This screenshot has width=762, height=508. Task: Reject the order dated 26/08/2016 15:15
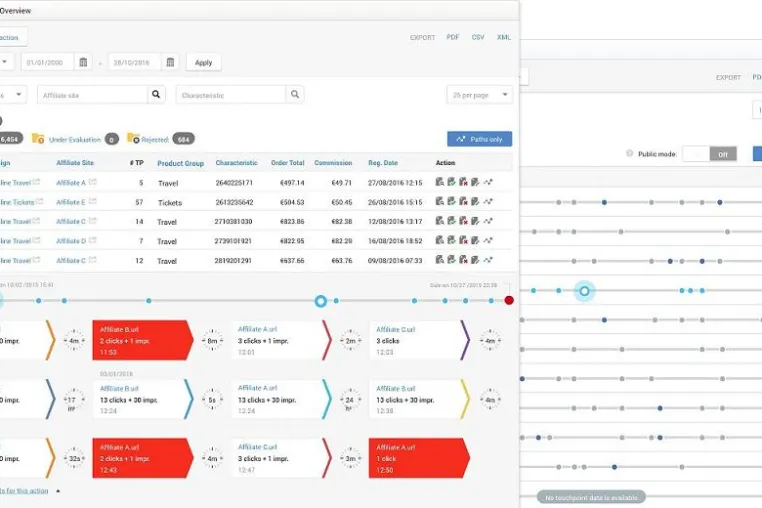click(464, 201)
